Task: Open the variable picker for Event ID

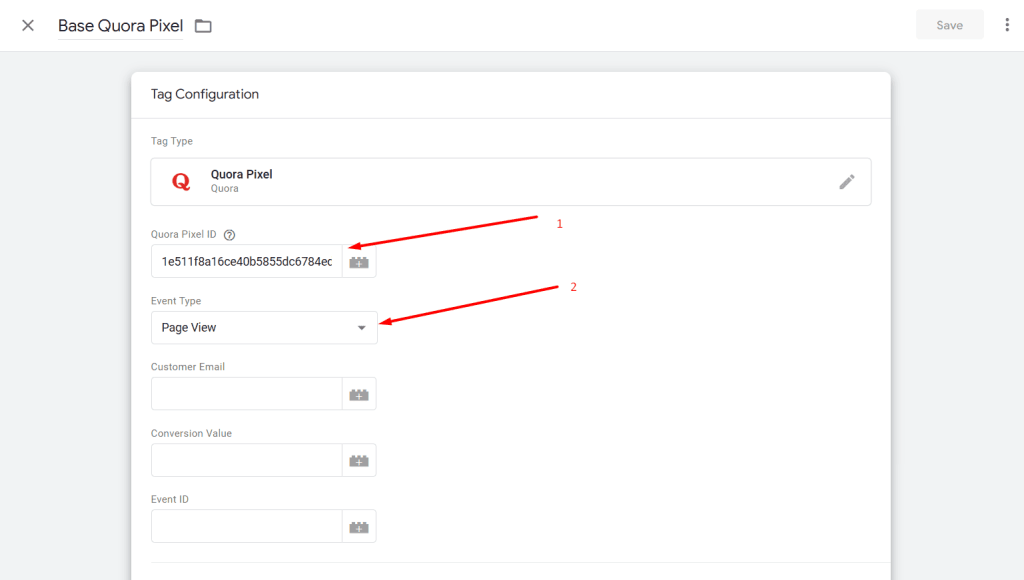Action: (359, 525)
